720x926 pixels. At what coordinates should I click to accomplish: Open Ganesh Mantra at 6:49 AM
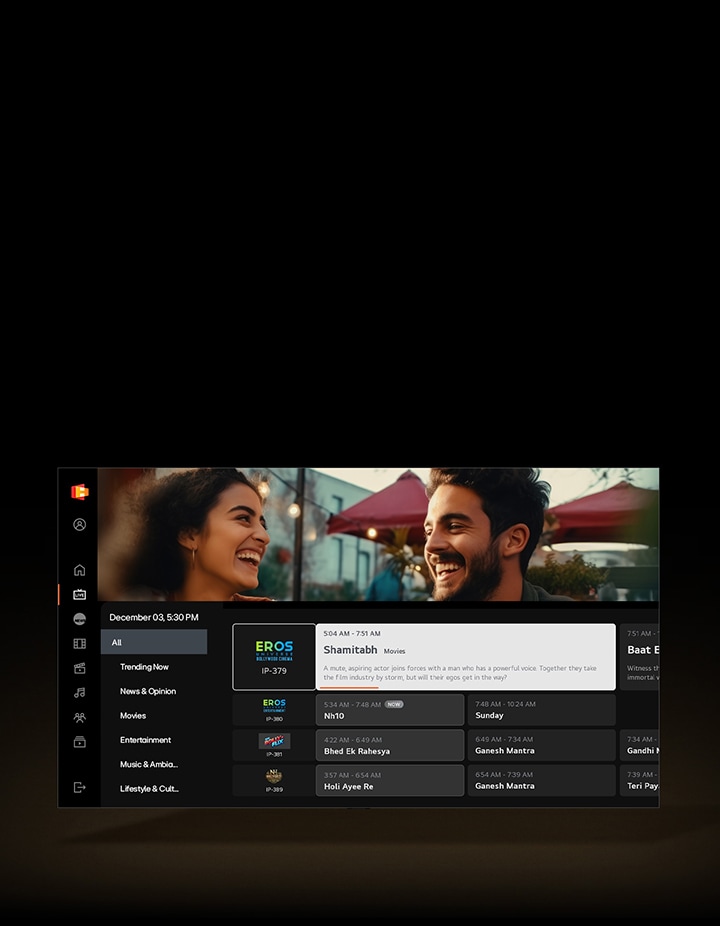coord(542,745)
